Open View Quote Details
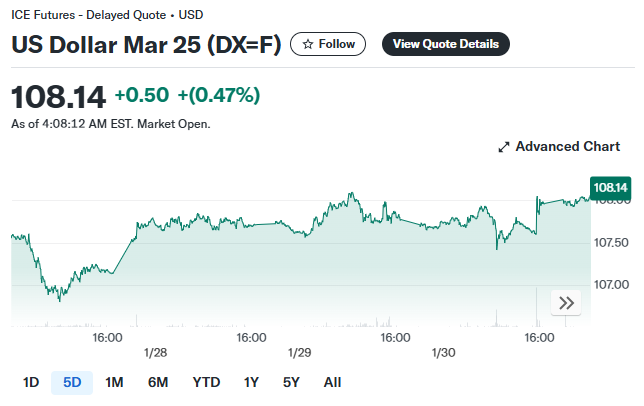Image resolution: width=644 pixels, height=406 pixels. click(446, 44)
